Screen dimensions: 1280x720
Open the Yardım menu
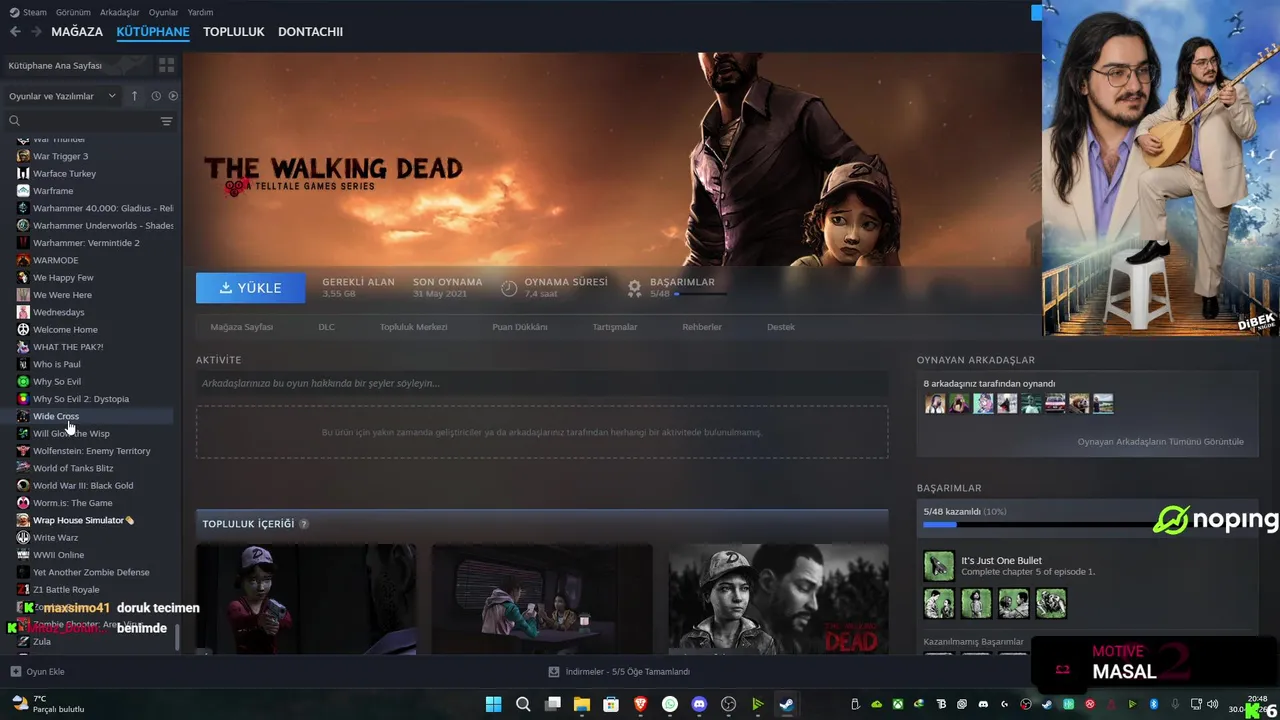click(200, 12)
